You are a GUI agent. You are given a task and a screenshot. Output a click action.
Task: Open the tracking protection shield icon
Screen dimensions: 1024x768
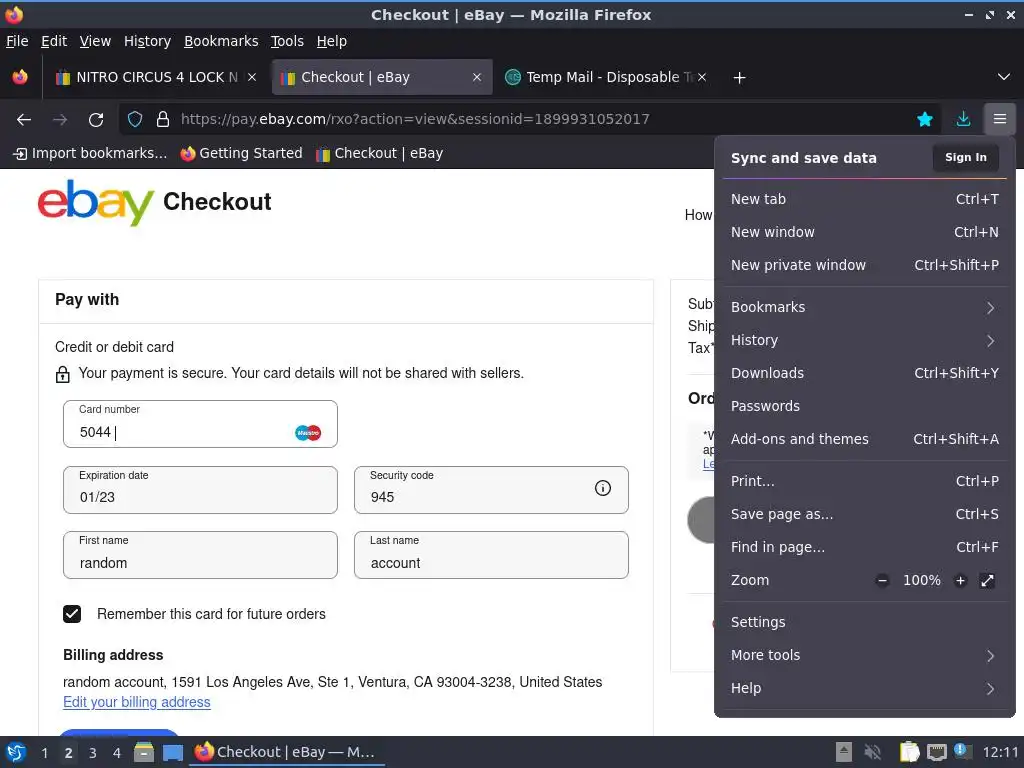(x=135, y=120)
